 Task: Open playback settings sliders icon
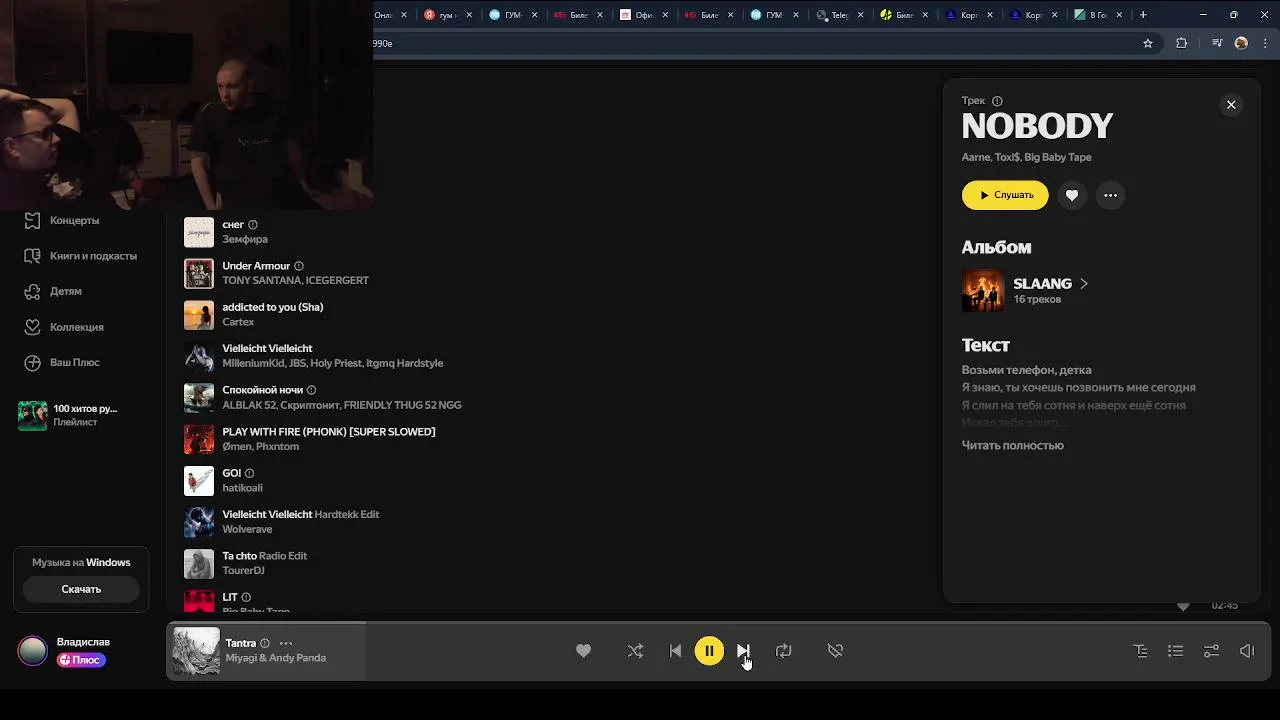(x=1211, y=651)
